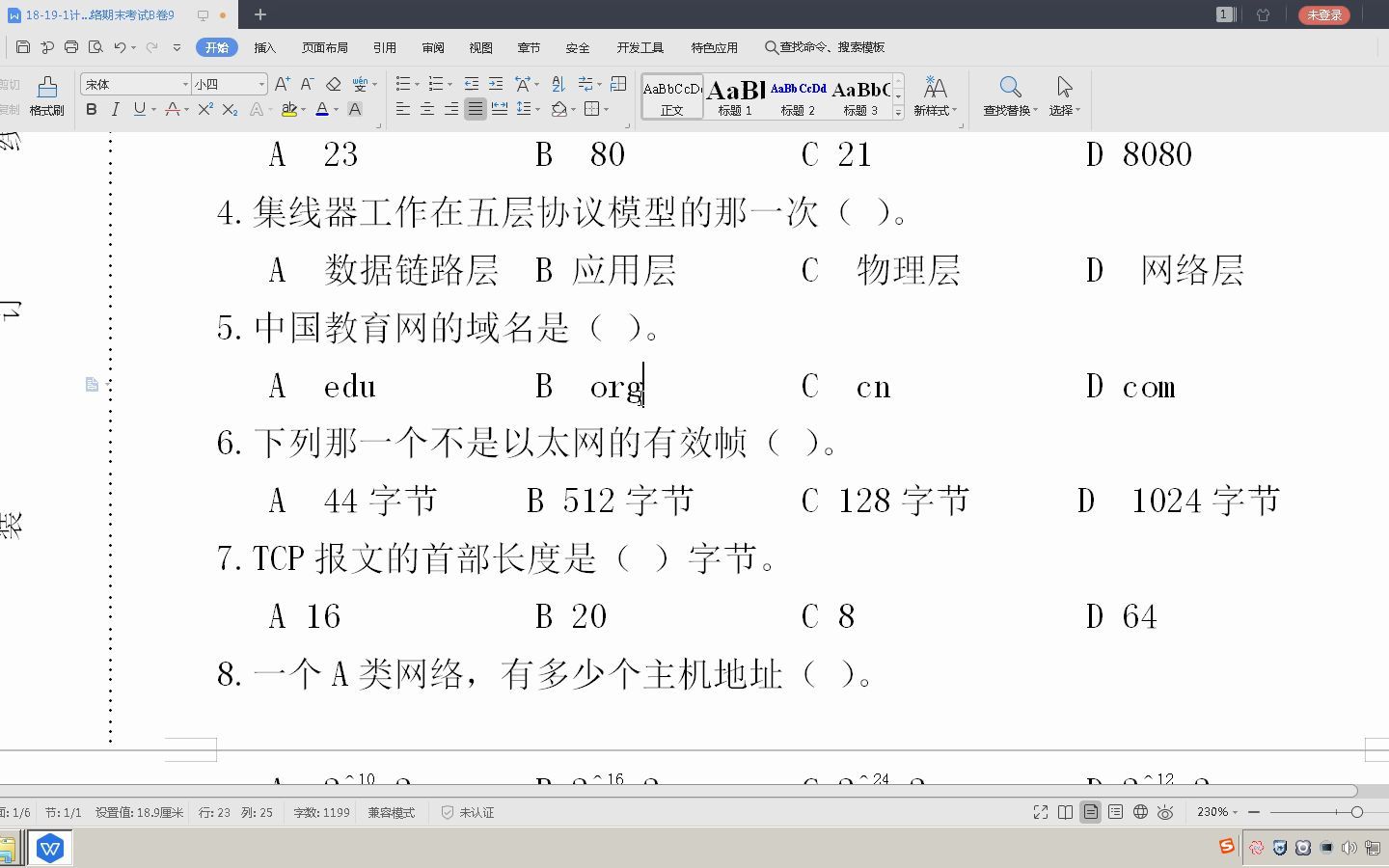
Task: Open the 页面布局 tab
Action: 324,47
